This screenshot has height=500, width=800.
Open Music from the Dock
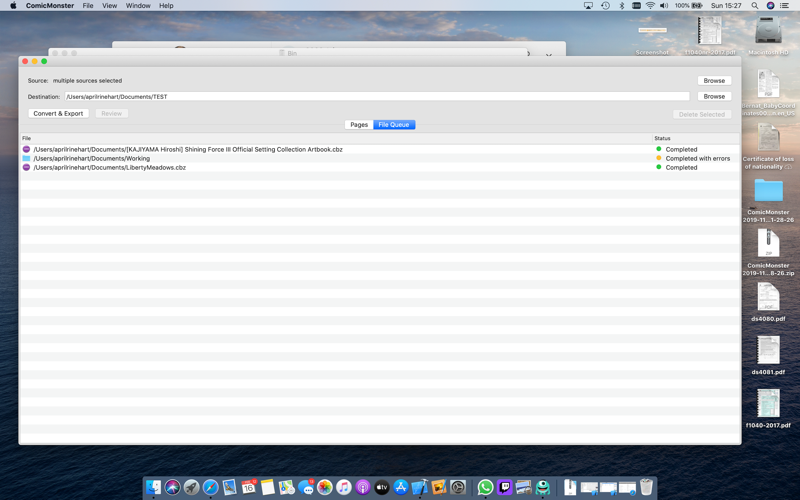(343, 487)
